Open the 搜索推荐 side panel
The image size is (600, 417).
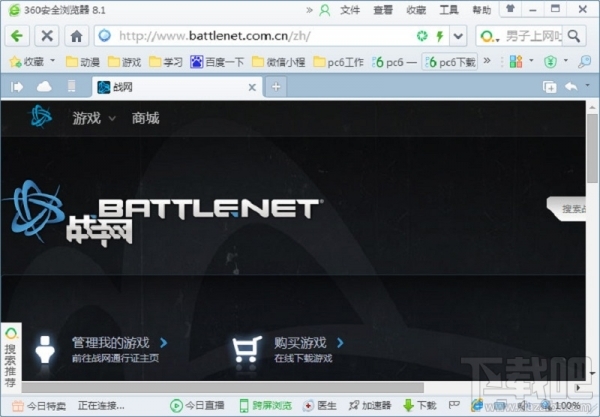click(11, 357)
